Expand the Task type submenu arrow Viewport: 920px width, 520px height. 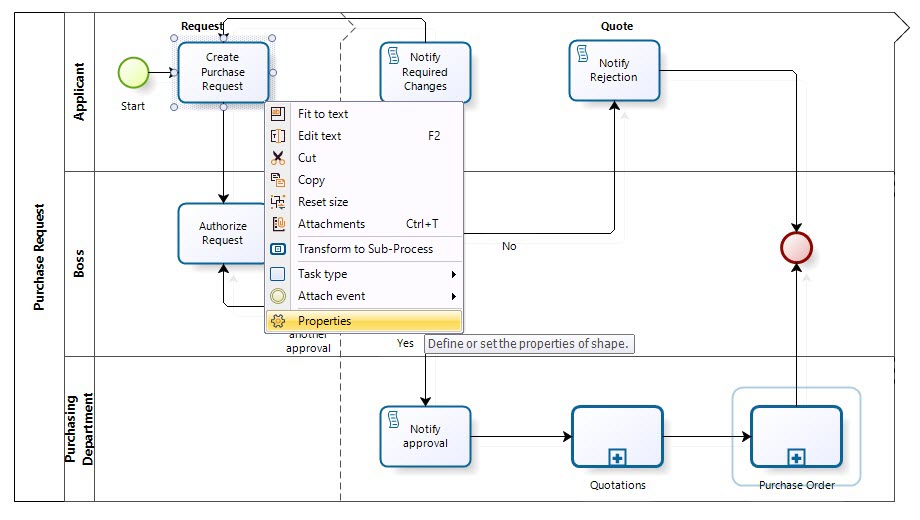pyautogui.click(x=454, y=274)
